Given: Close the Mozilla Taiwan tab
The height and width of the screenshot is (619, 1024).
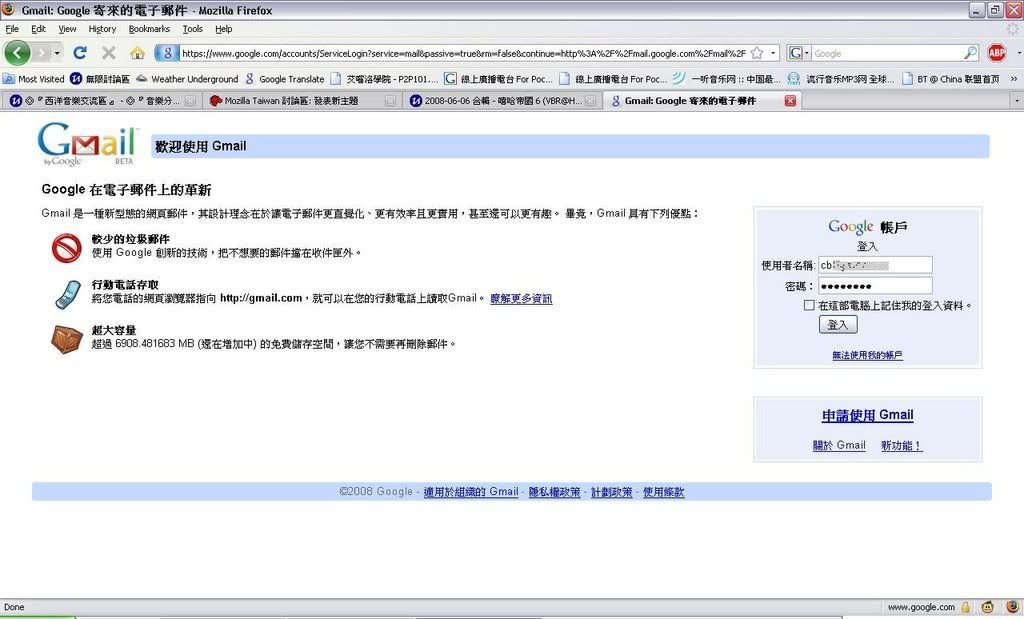Looking at the screenshot, I should click(390, 101).
